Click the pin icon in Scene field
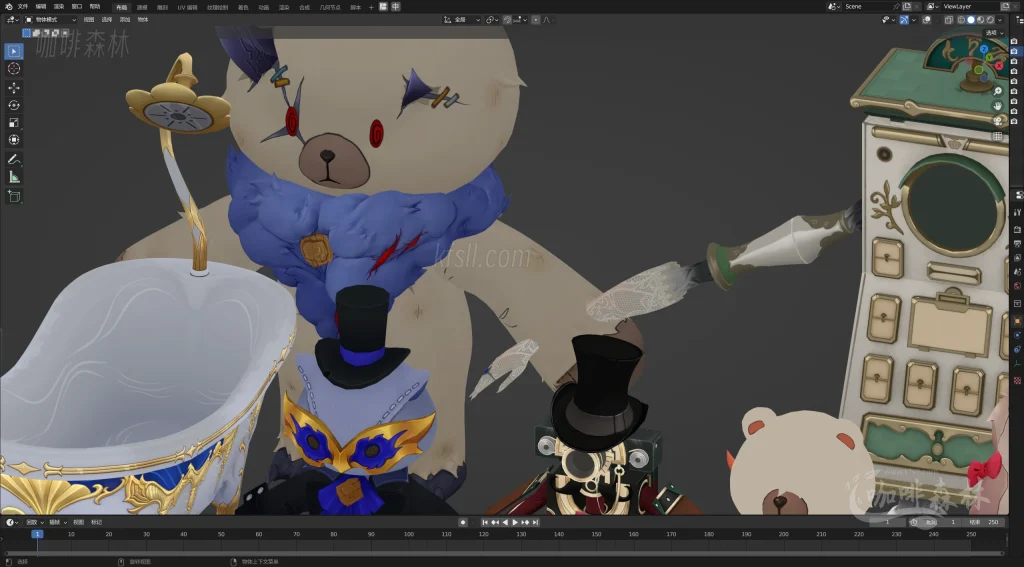Viewport: 1024px width, 567px height. coord(896,7)
